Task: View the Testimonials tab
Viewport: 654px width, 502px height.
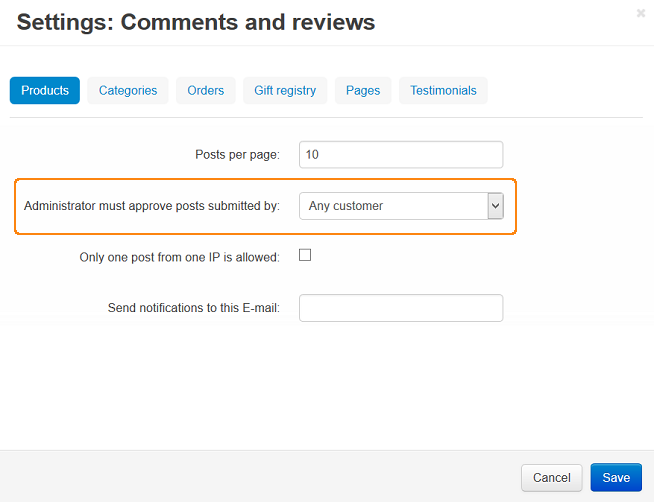Action: coord(443,90)
